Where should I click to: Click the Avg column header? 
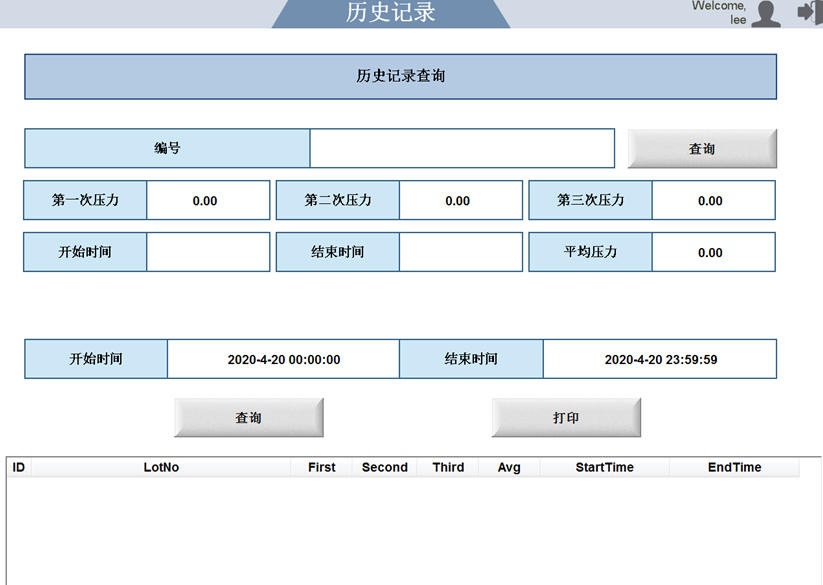509,467
